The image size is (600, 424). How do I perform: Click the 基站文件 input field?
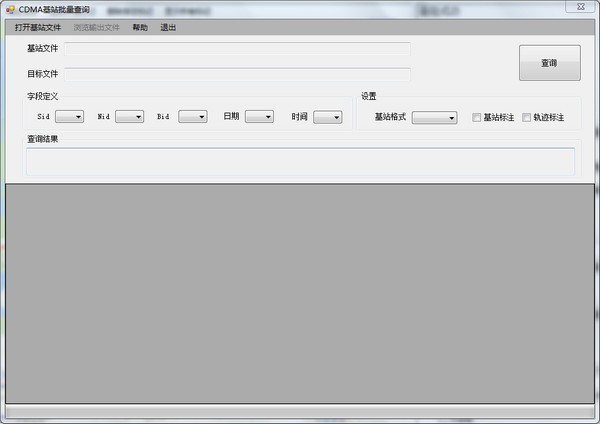[x=237, y=49]
